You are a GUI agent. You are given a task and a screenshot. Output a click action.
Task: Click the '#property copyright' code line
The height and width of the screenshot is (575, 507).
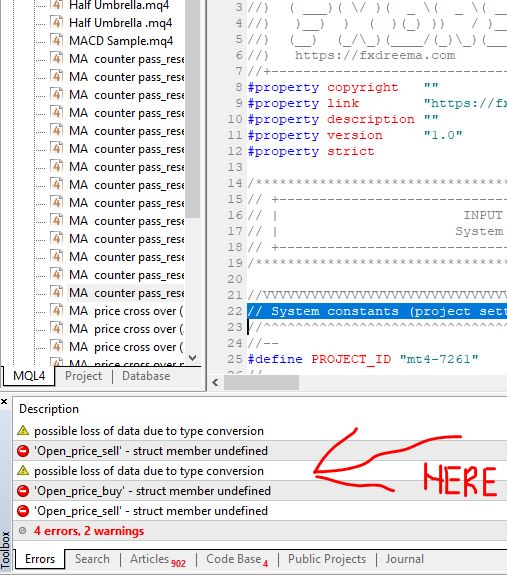(x=343, y=87)
